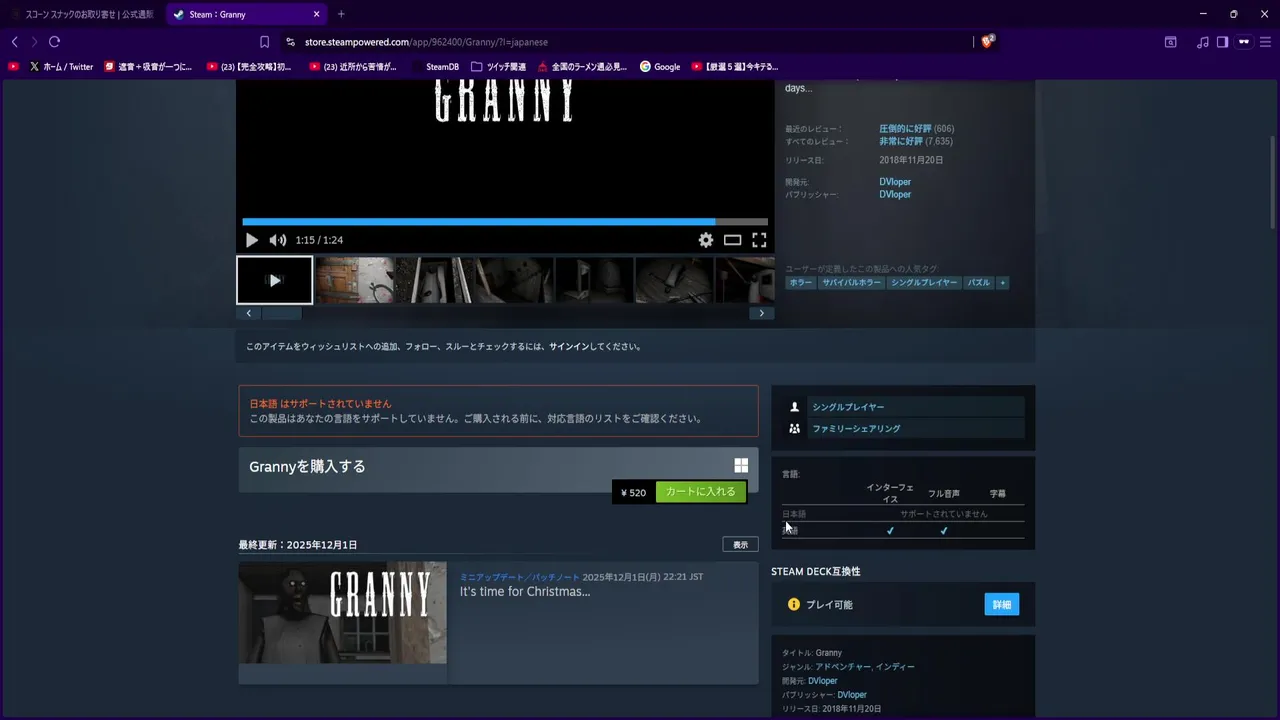The height and width of the screenshot is (720, 1280).
Task: Click the full audio checkmark in language table
Action: point(943,531)
